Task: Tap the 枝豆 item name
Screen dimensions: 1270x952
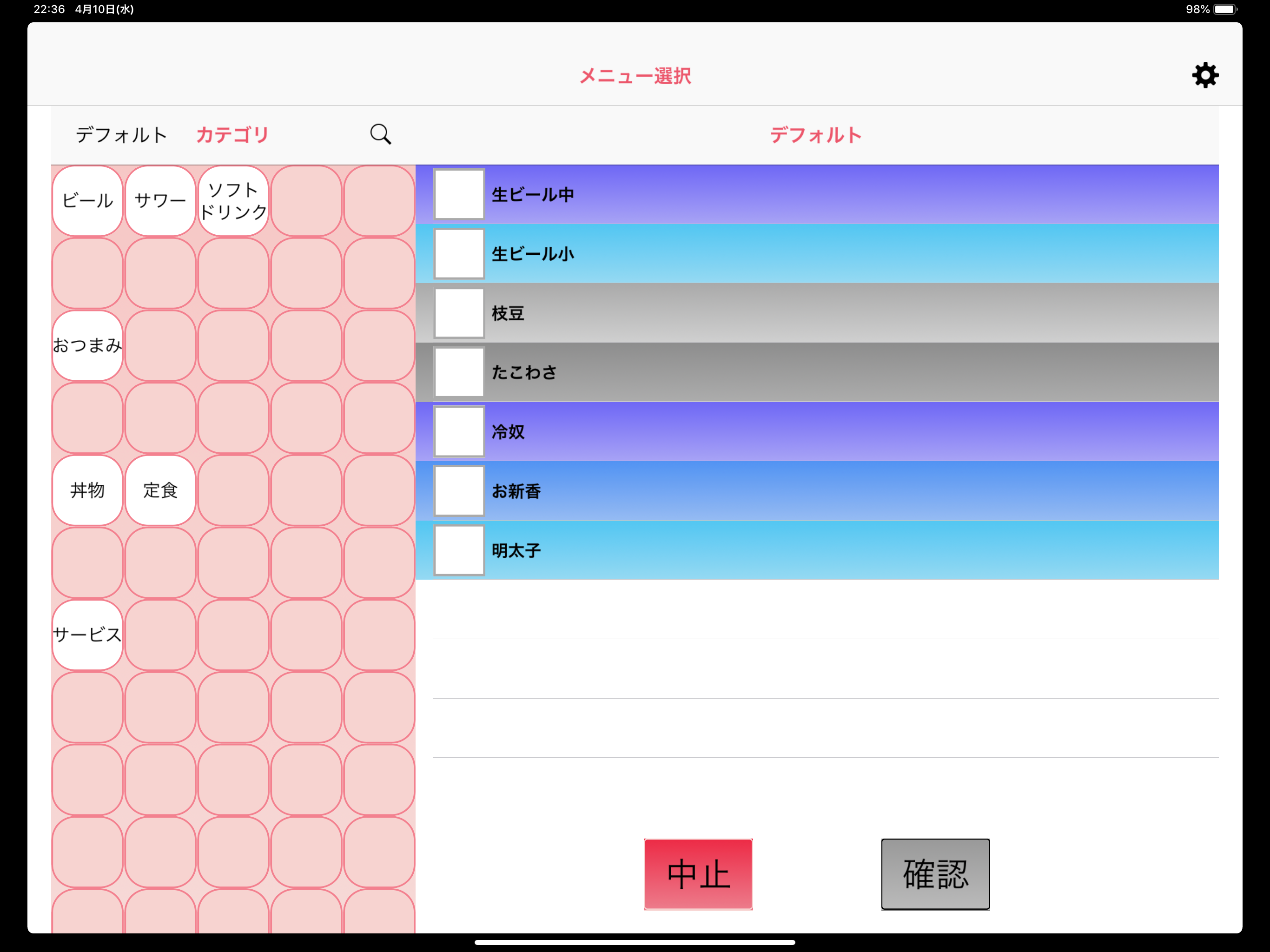Action: 508,313
